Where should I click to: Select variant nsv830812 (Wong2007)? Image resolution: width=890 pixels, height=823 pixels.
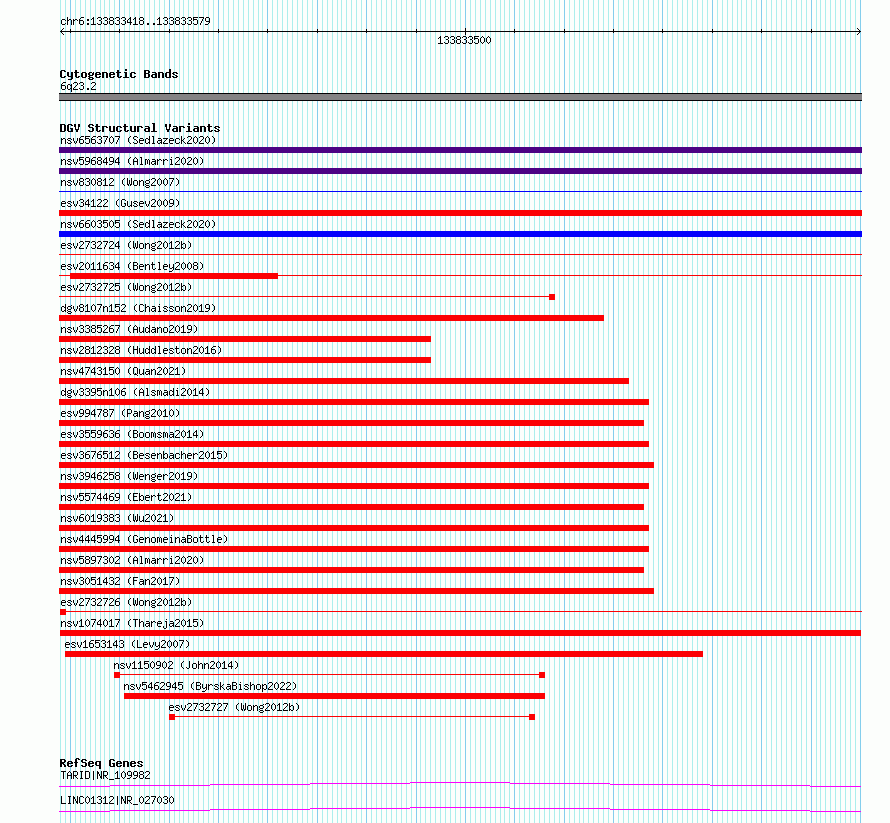pyautogui.click(x=120, y=182)
